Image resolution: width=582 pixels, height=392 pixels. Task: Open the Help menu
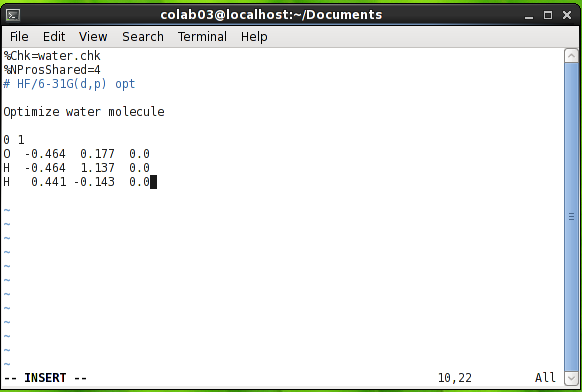[x=254, y=37]
